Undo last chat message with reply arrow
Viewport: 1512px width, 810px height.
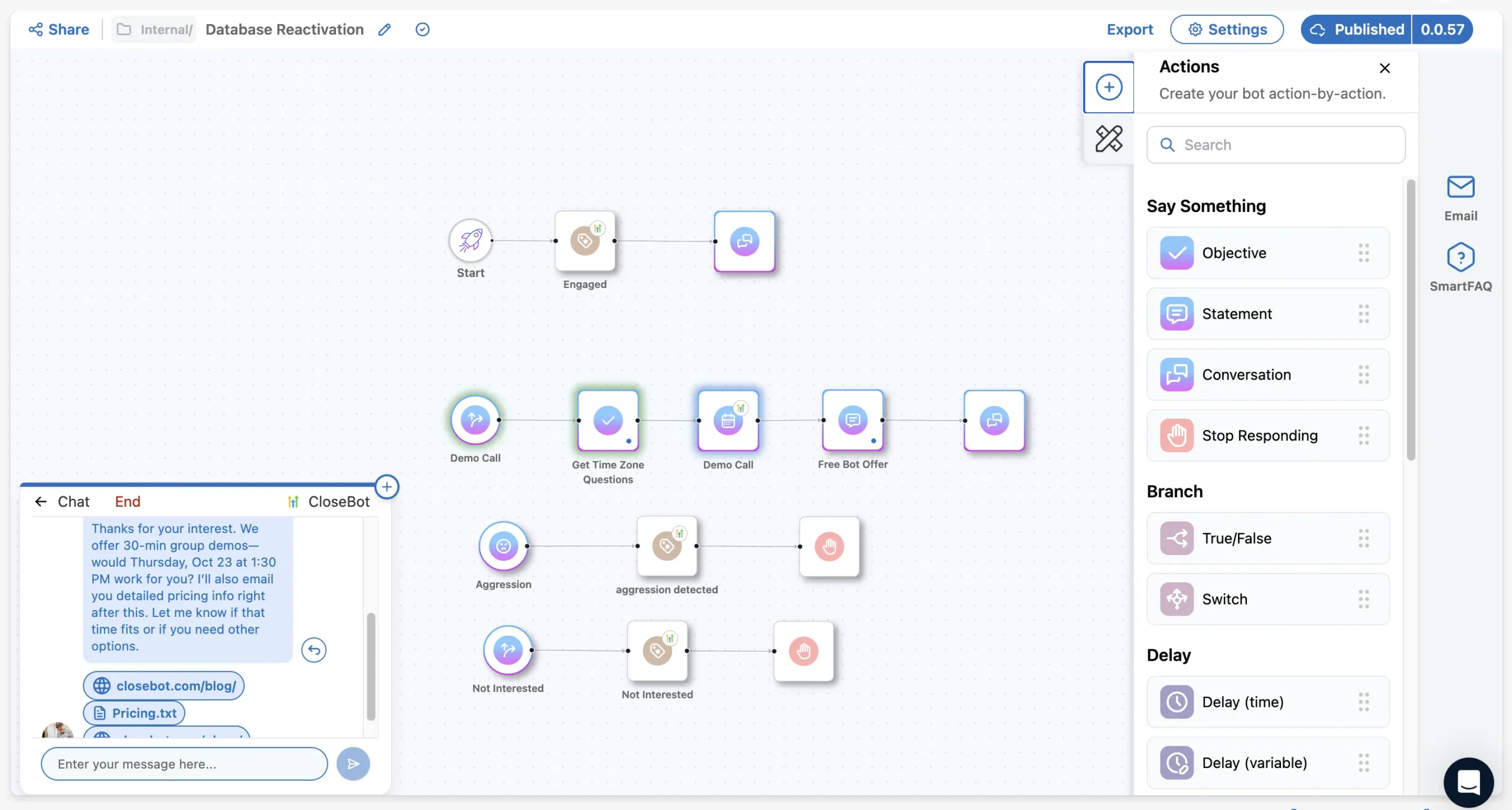pyautogui.click(x=314, y=650)
